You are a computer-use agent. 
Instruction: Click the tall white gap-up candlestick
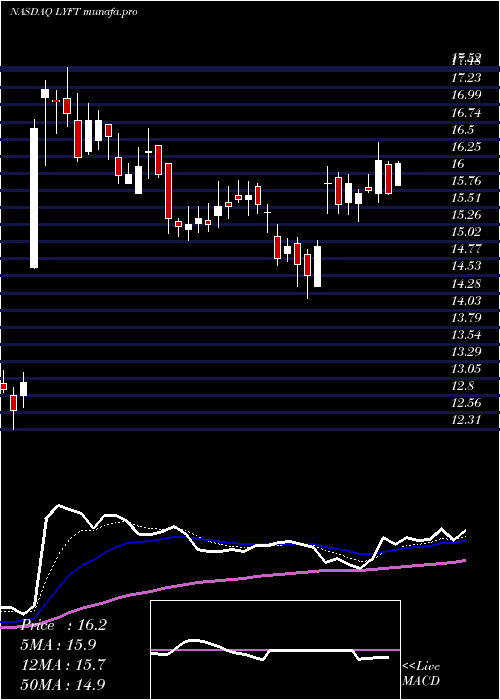pyautogui.click(x=34, y=198)
